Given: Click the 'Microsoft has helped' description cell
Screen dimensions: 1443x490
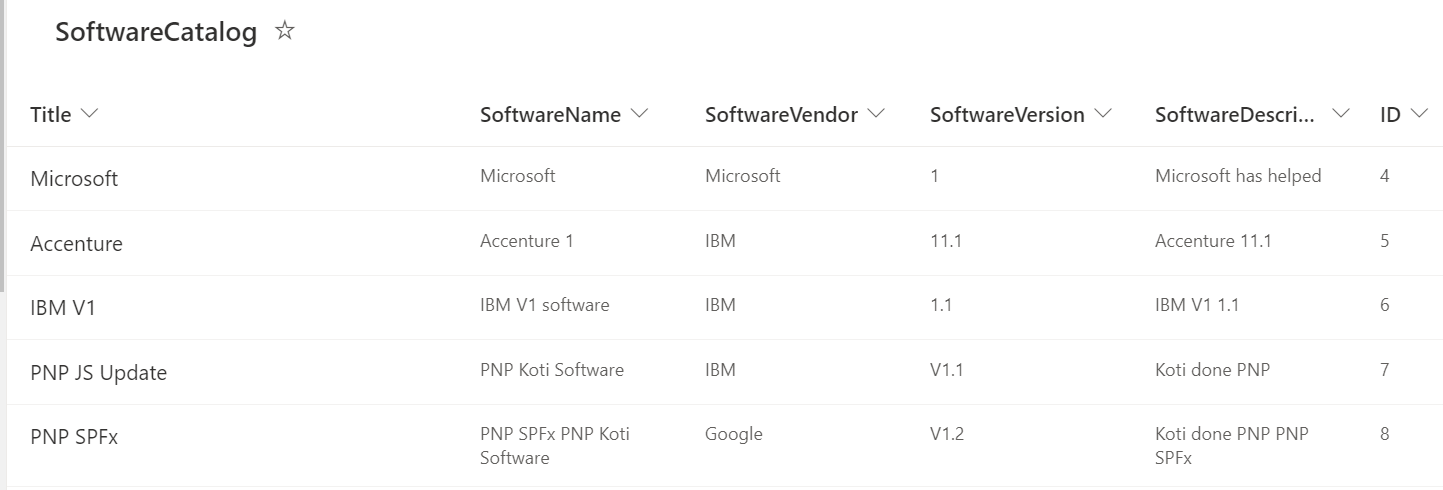Looking at the screenshot, I should pos(1238,176).
